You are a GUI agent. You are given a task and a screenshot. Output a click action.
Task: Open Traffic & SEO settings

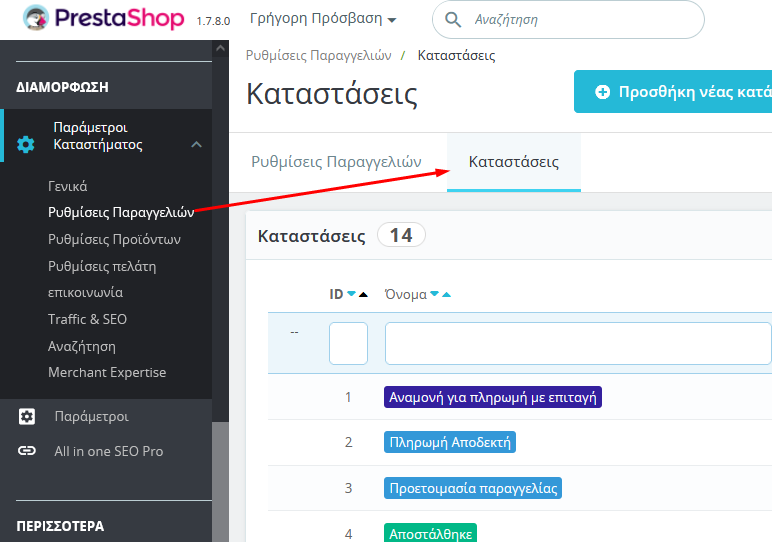87,319
